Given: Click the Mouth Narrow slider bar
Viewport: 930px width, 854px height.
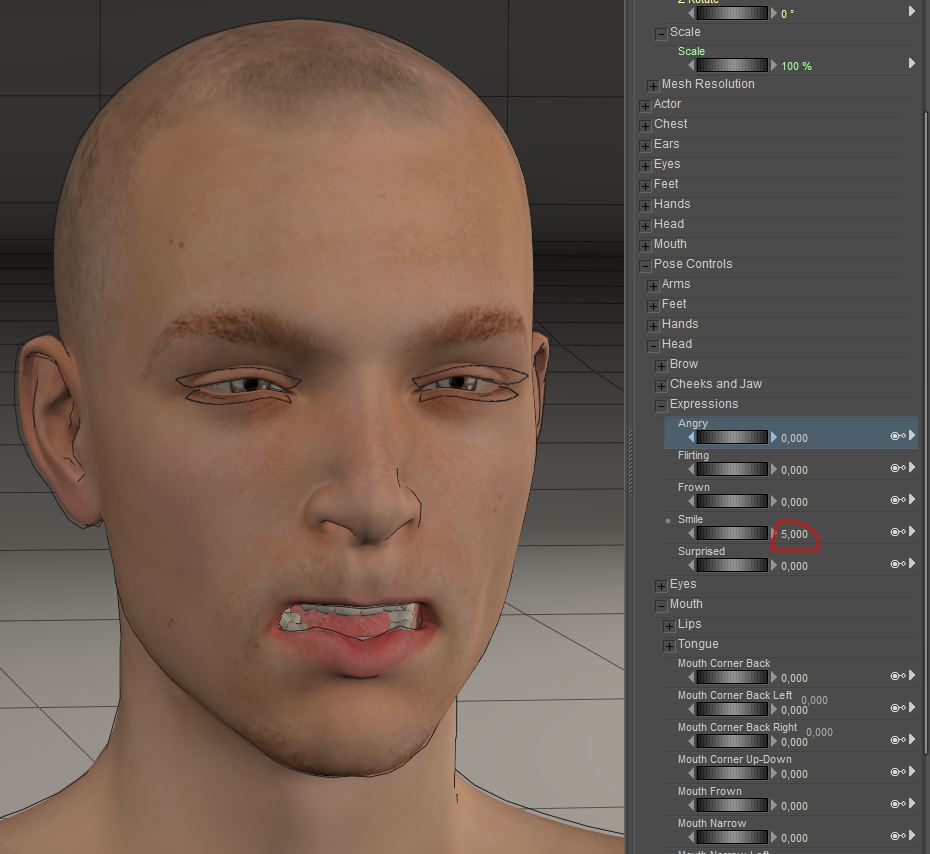Looking at the screenshot, I should point(732,838).
